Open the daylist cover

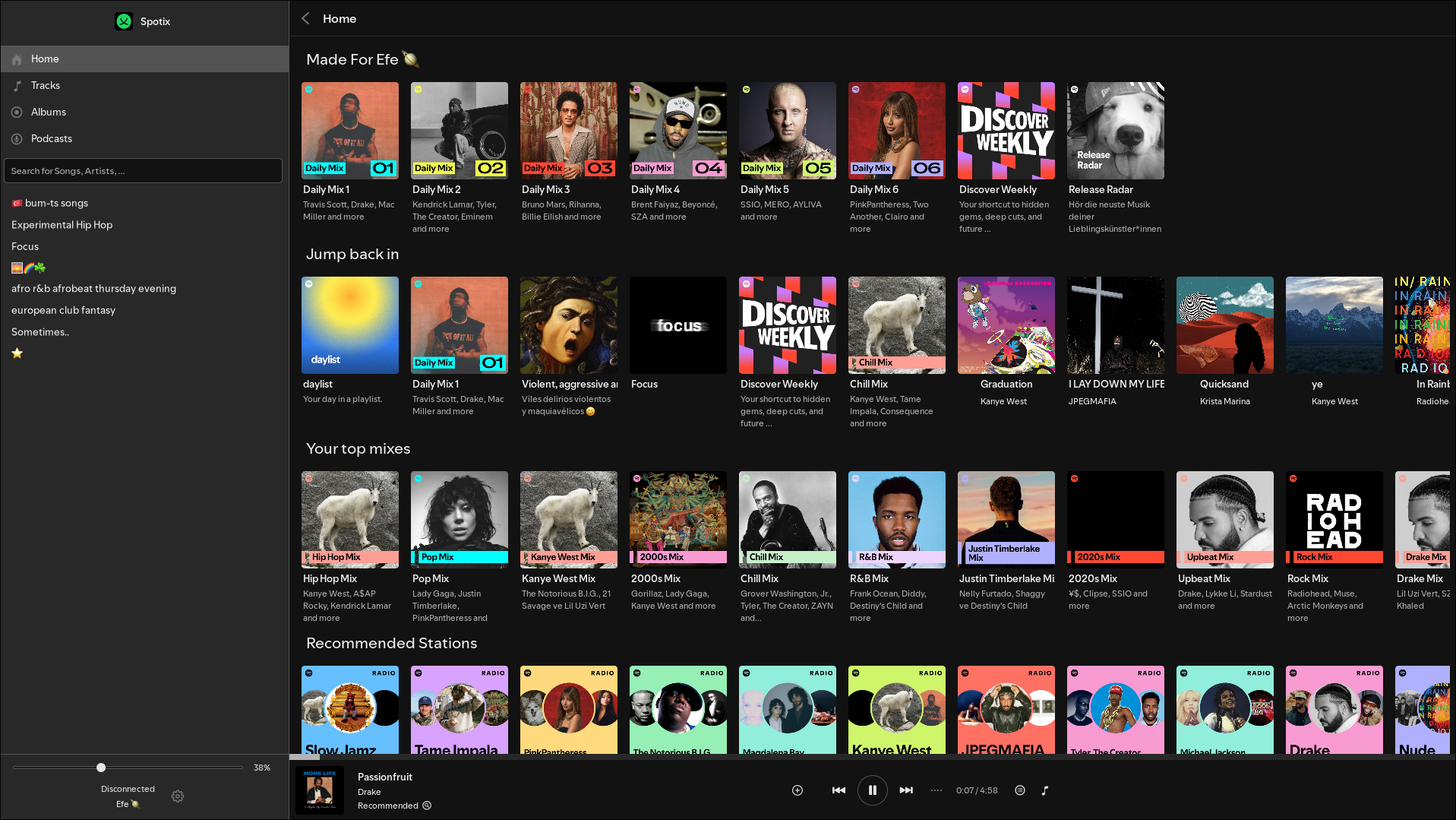click(x=350, y=325)
